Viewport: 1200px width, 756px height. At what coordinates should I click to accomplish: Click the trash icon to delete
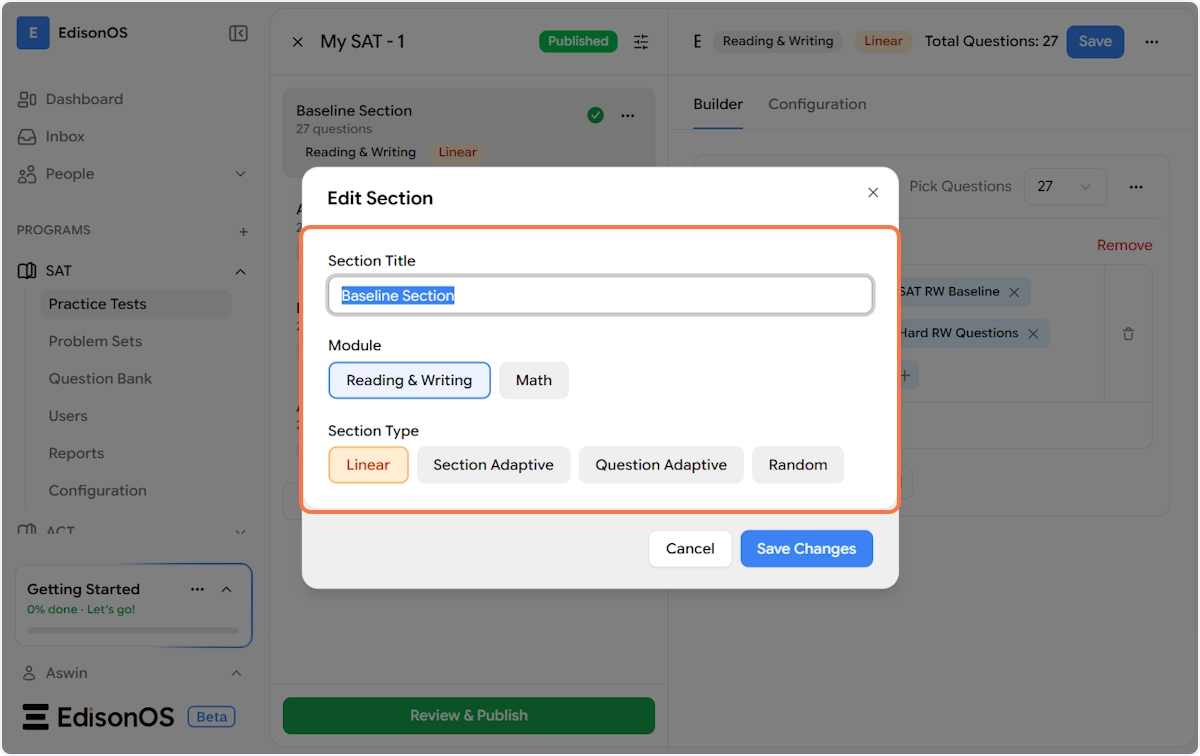(1128, 334)
